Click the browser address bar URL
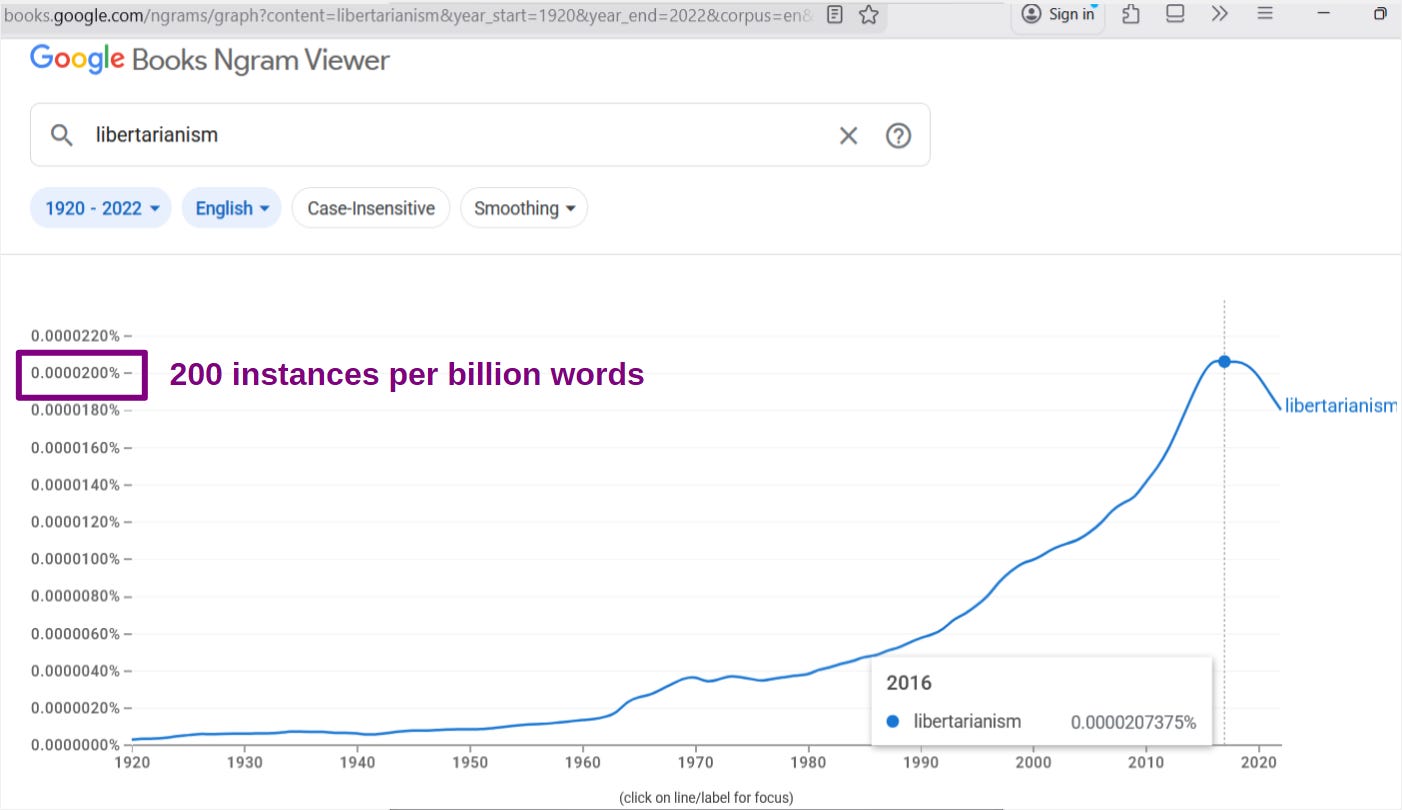1402x810 pixels. (409, 16)
